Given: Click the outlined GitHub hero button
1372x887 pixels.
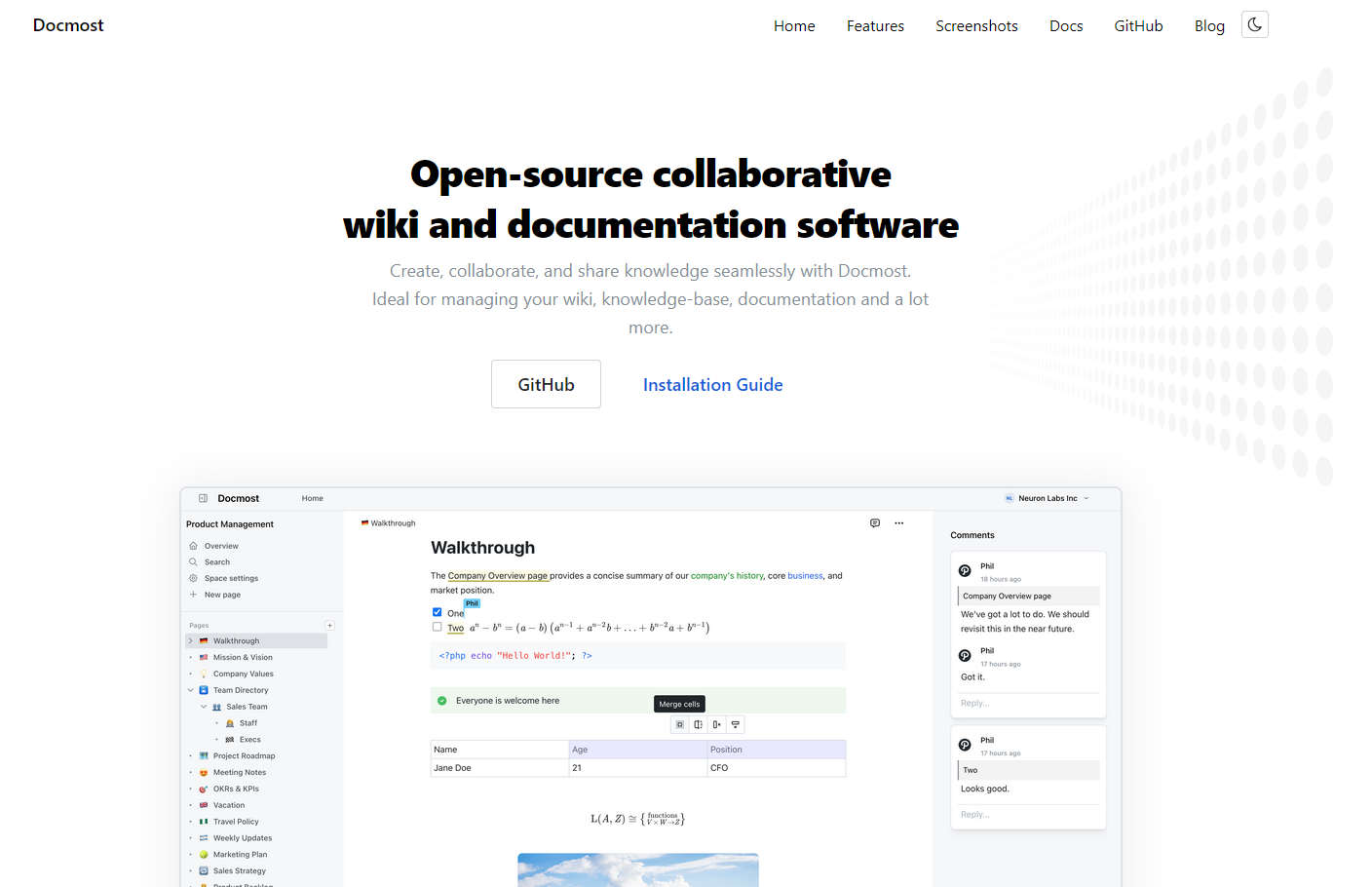Looking at the screenshot, I should click(546, 384).
